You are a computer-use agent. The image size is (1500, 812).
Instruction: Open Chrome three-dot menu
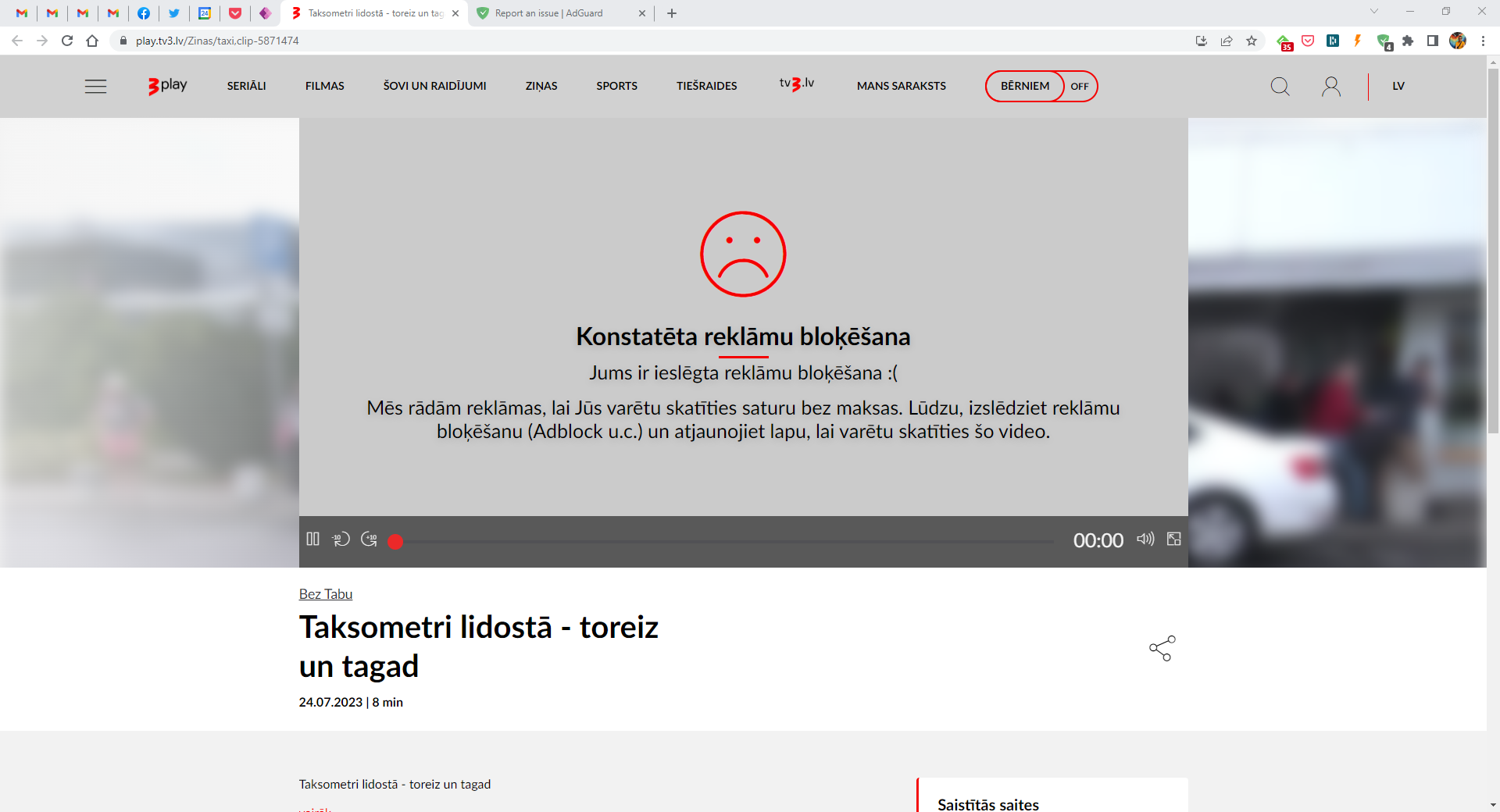point(1483,41)
